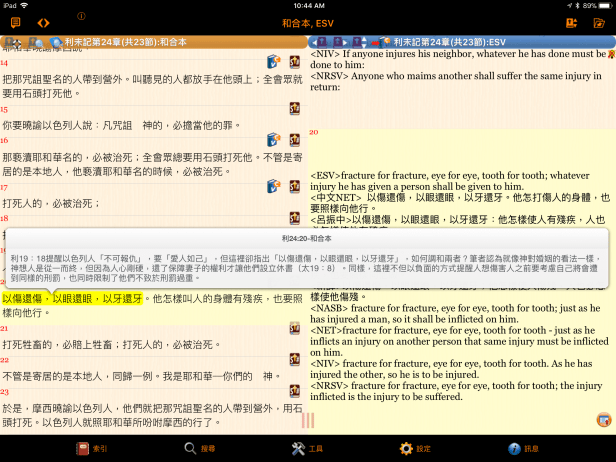The image size is (616, 462).
Task: Go to the 設定 (Settings) tab
Action: pos(415,449)
